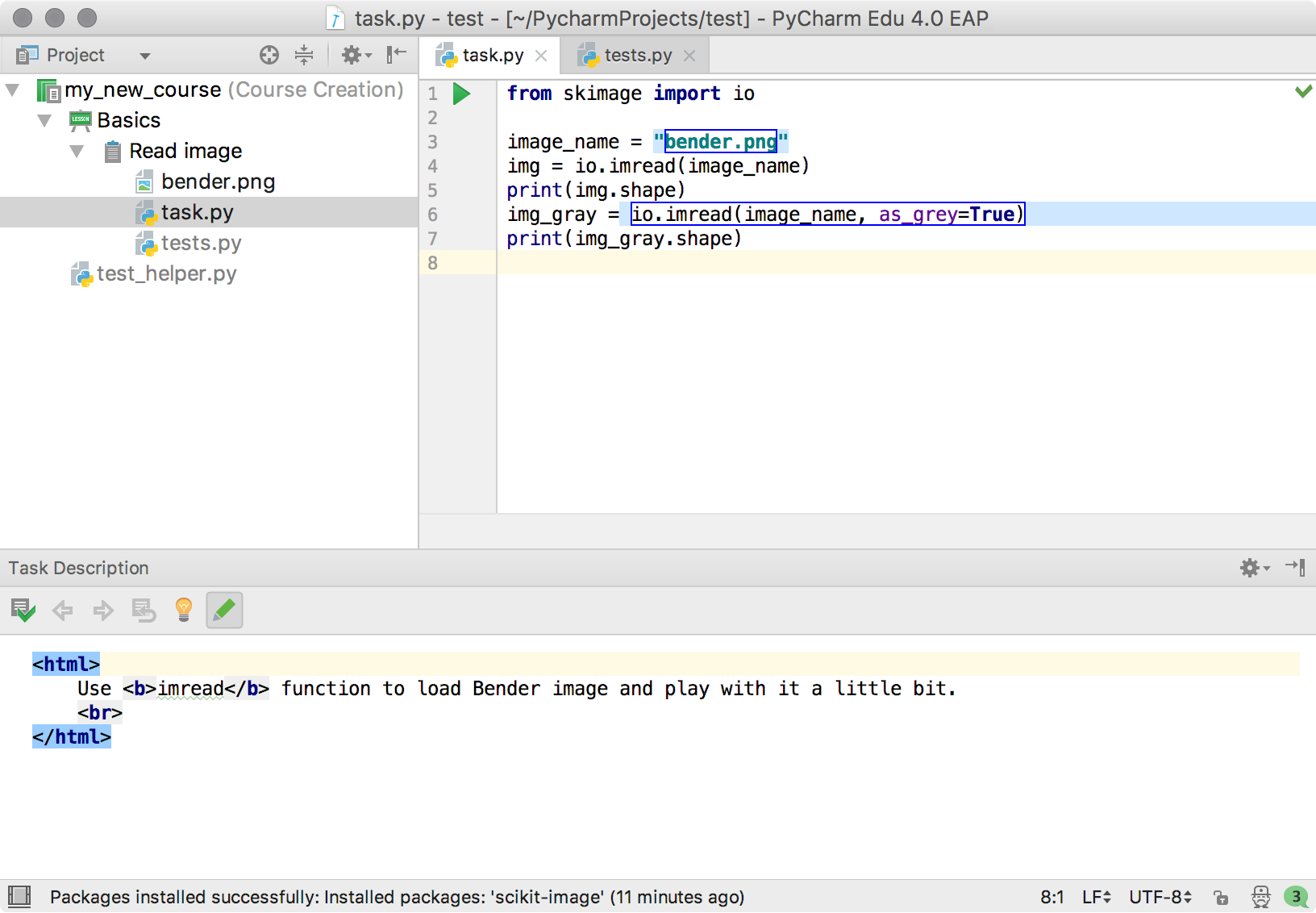Click the reset task icon
1316x913 pixels.
click(144, 611)
